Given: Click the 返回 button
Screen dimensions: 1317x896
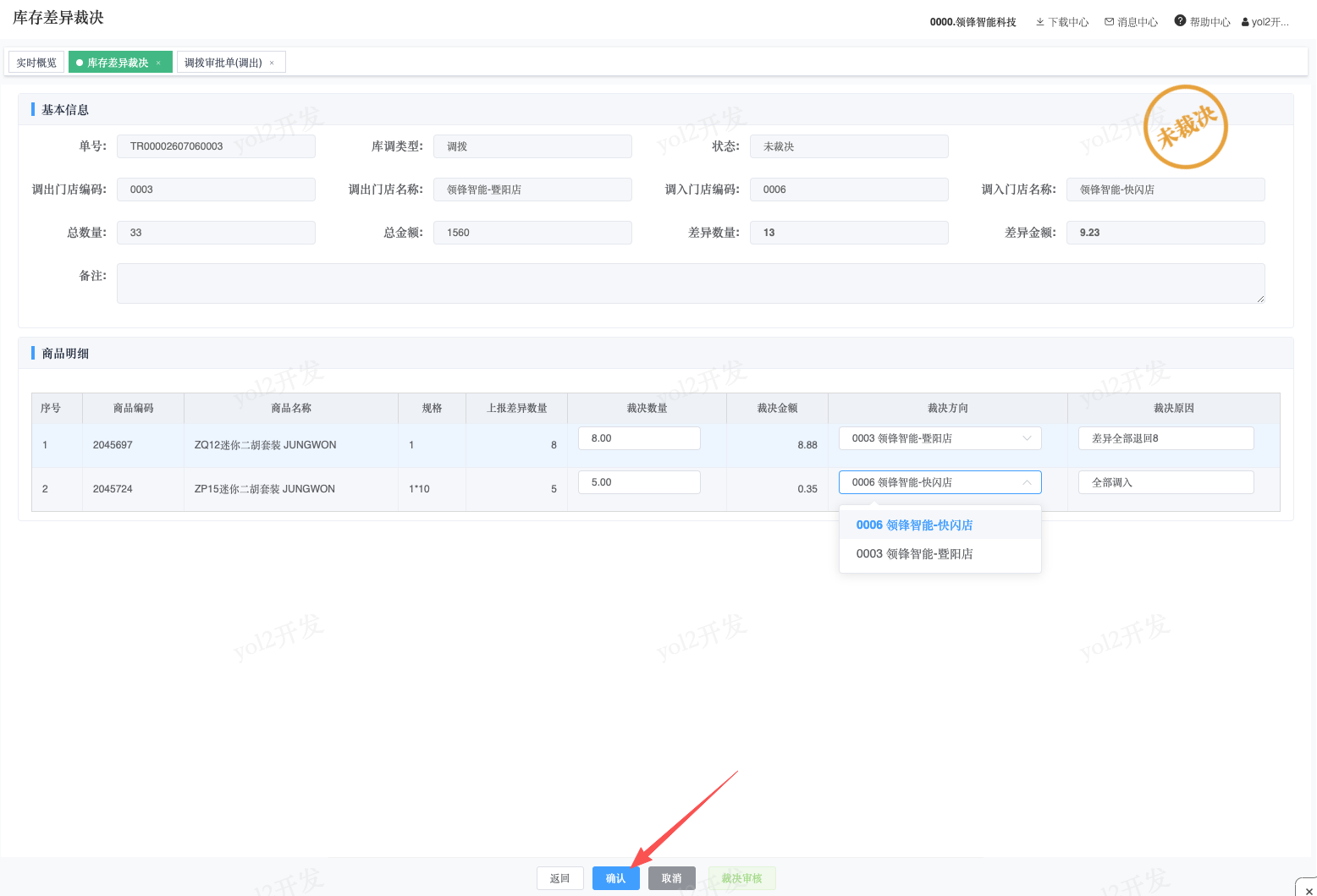Looking at the screenshot, I should coord(560,878).
